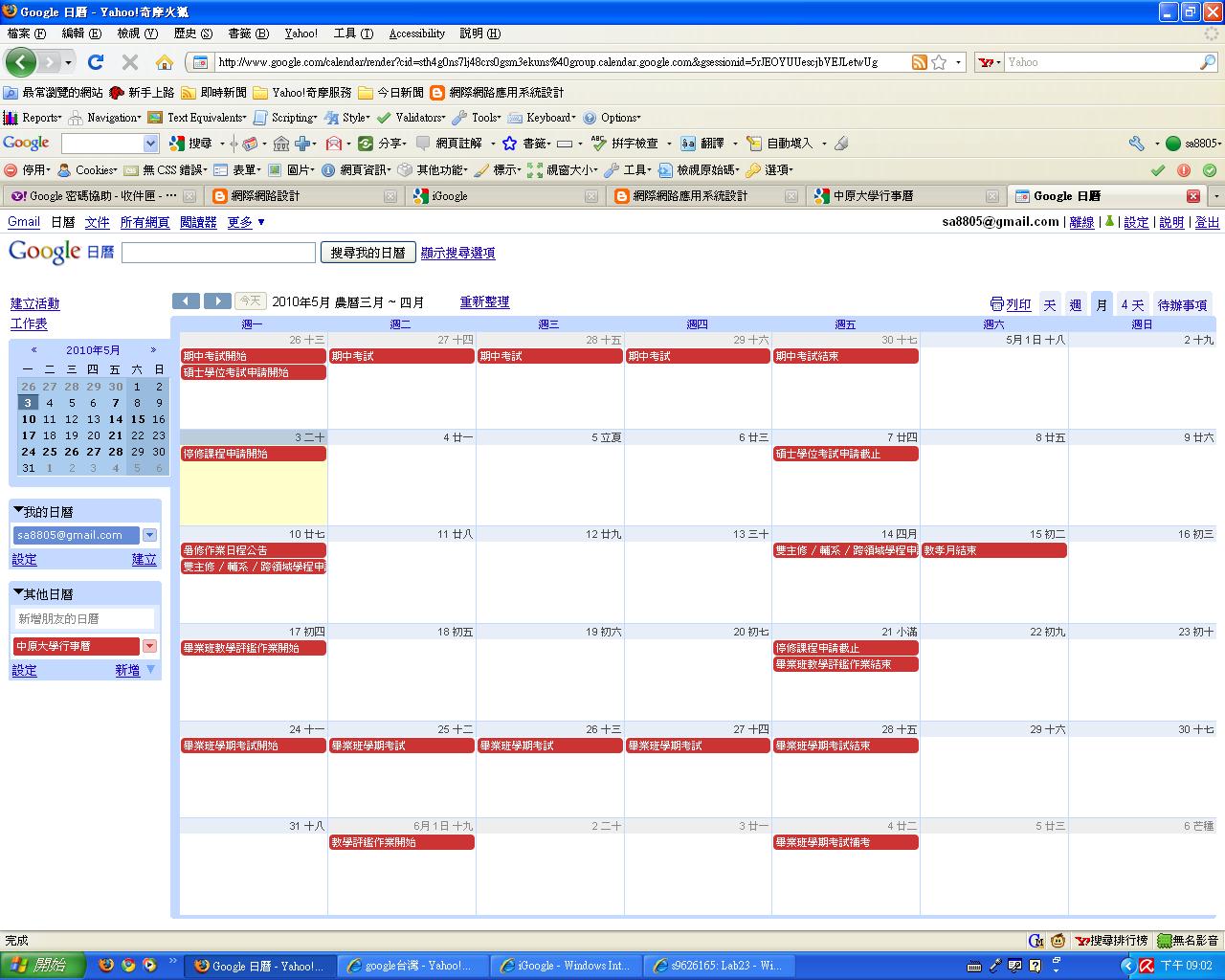Open the Validators accessibility menu
This screenshot has width=1225, height=980.
pos(412,118)
